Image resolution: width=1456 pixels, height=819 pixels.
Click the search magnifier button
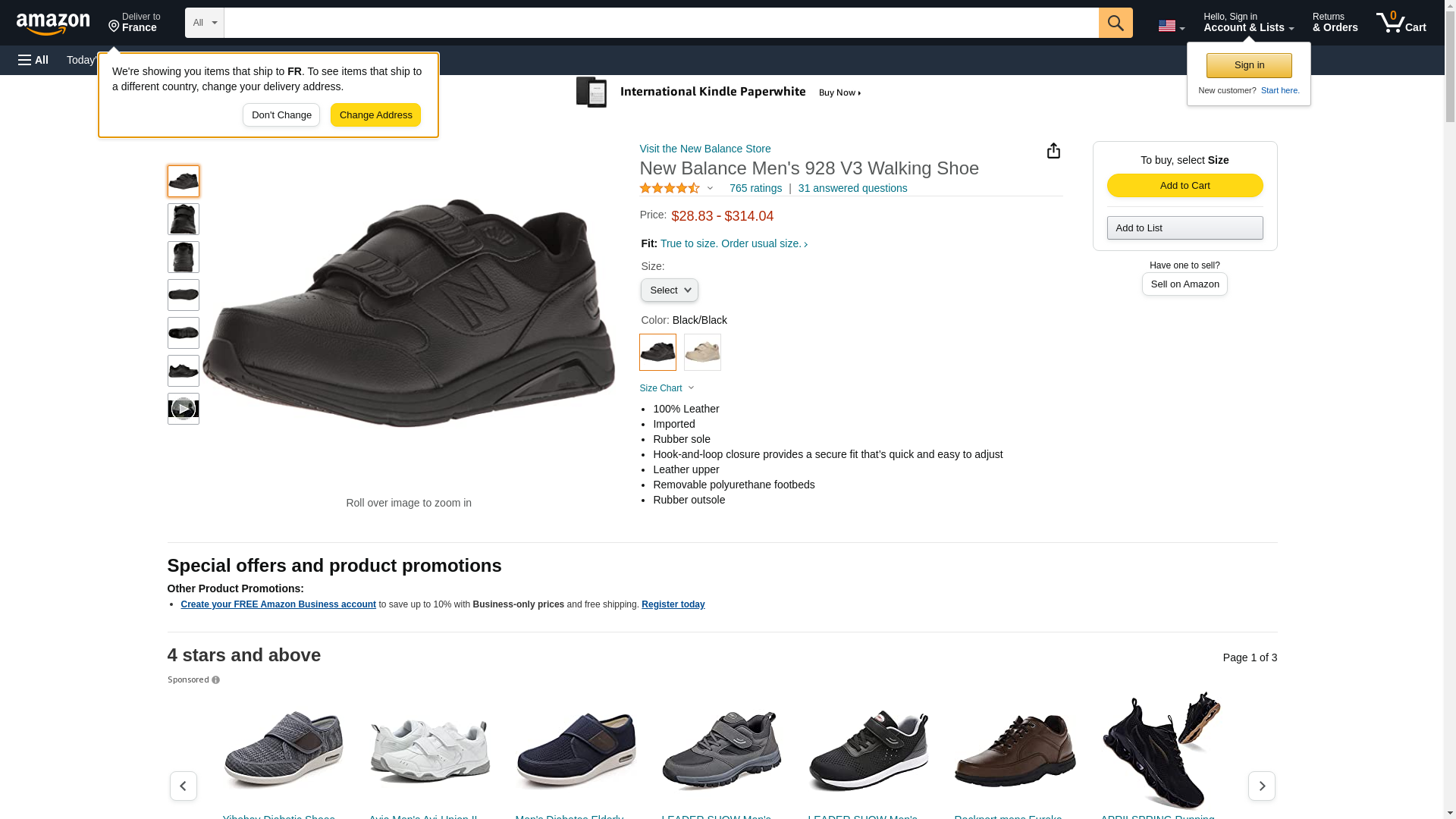coord(1115,23)
